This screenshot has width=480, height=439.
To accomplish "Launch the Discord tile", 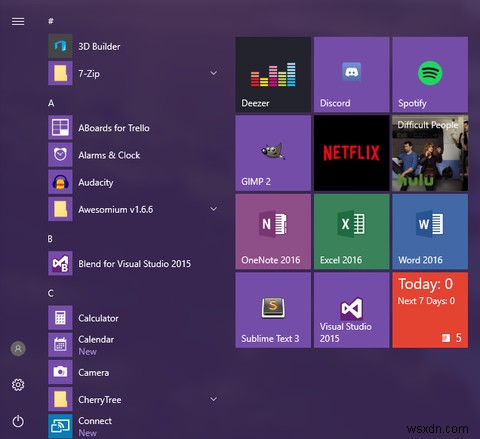I will (351, 75).
